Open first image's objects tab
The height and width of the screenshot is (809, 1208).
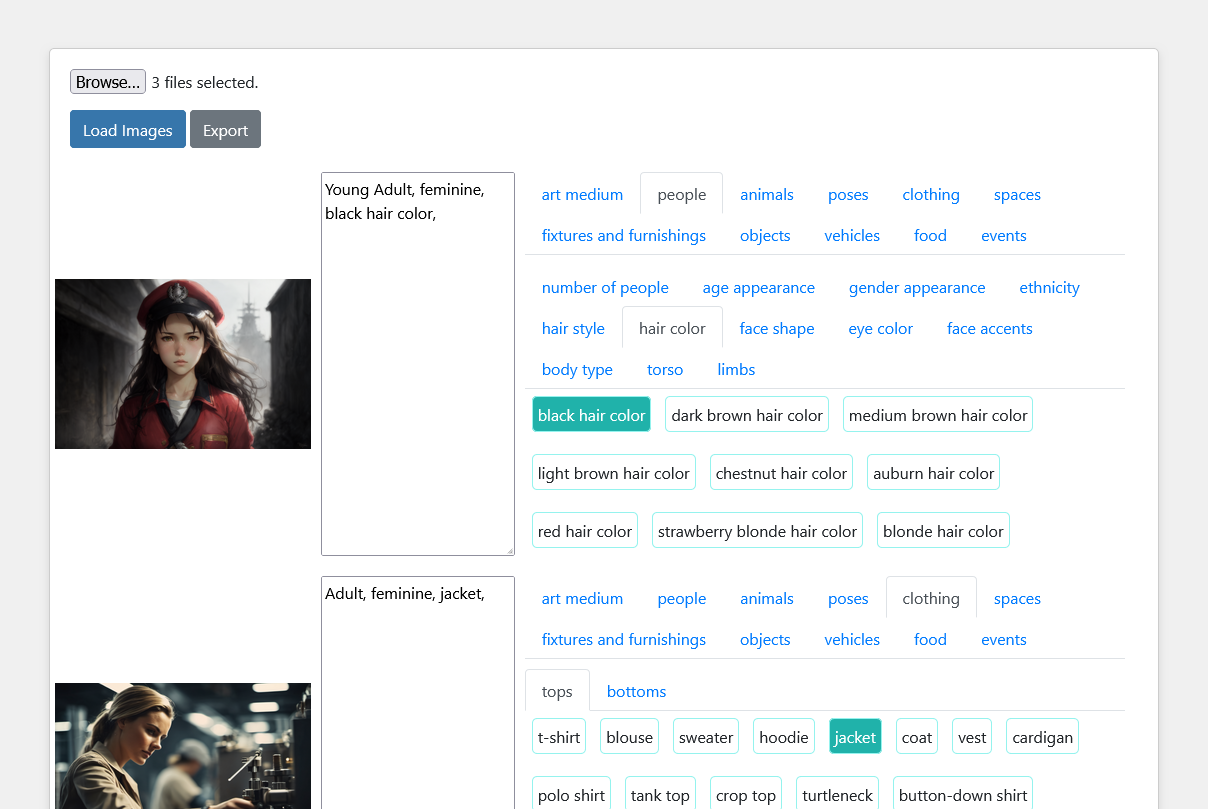pyautogui.click(x=765, y=235)
